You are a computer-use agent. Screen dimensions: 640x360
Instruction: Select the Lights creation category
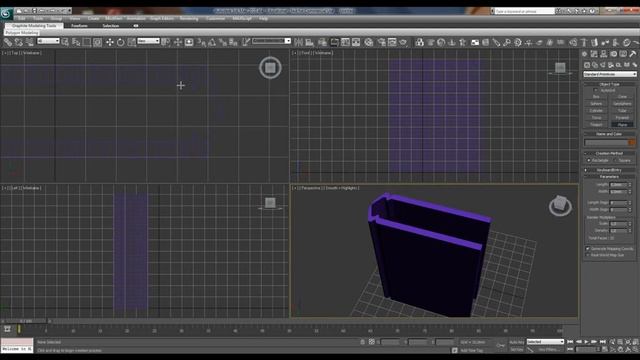point(603,64)
